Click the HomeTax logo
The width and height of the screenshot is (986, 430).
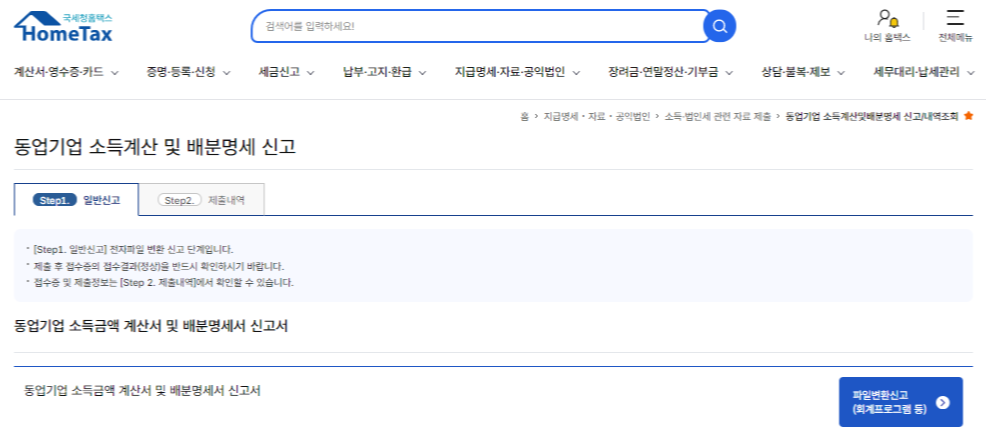coord(64,27)
